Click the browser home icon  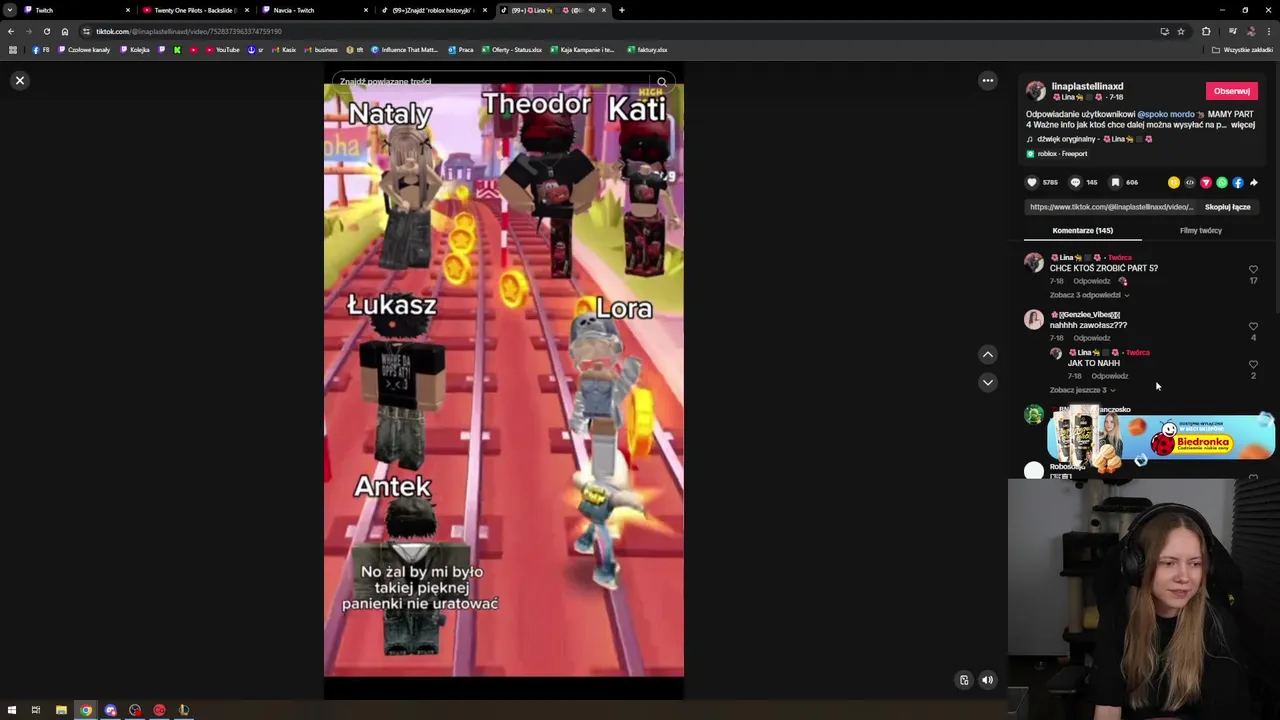coord(65,31)
